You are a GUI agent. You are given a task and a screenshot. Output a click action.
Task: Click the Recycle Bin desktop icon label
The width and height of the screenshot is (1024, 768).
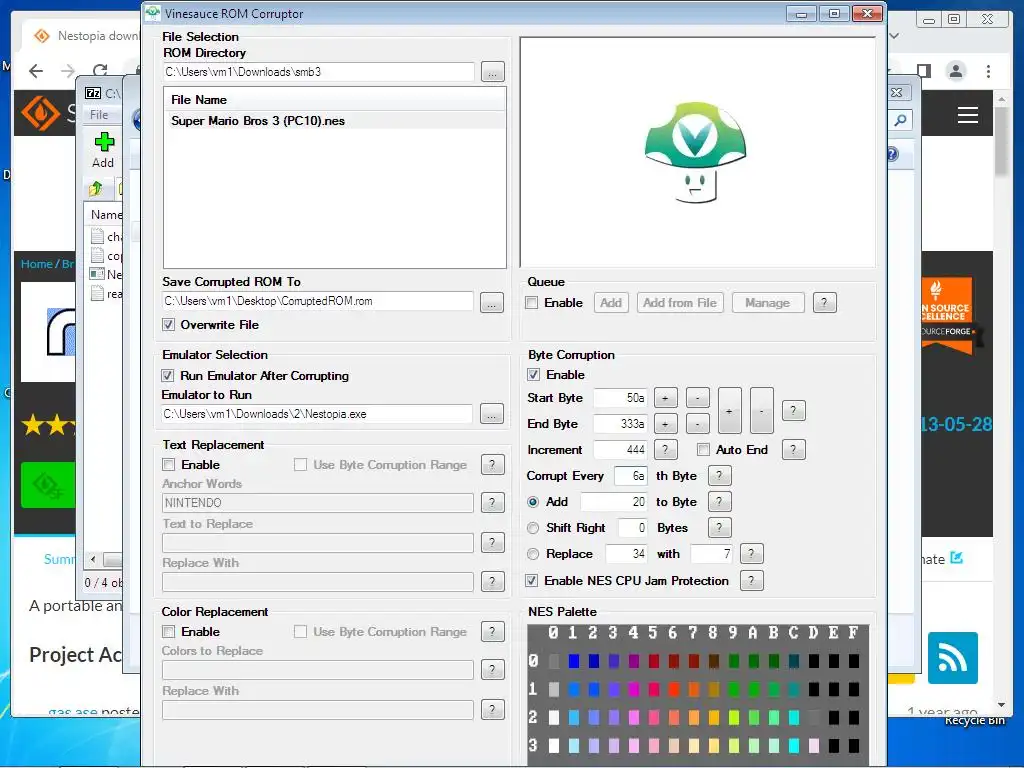974,720
